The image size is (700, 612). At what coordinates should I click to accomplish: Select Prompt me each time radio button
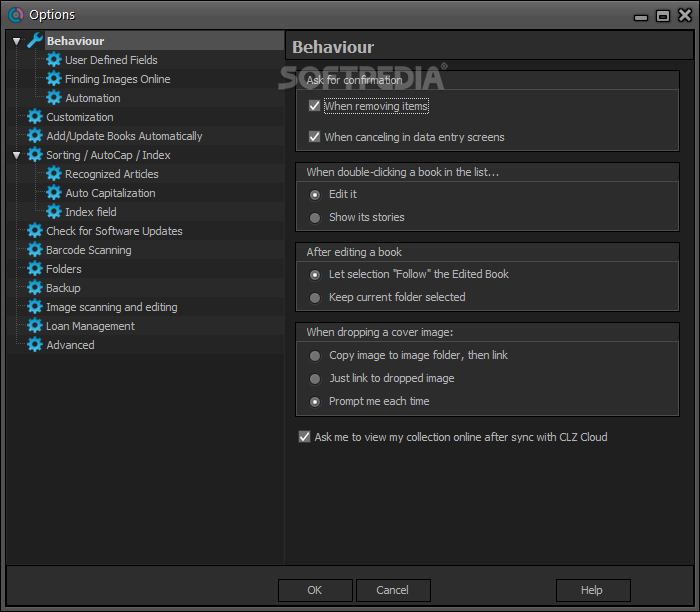tap(315, 402)
